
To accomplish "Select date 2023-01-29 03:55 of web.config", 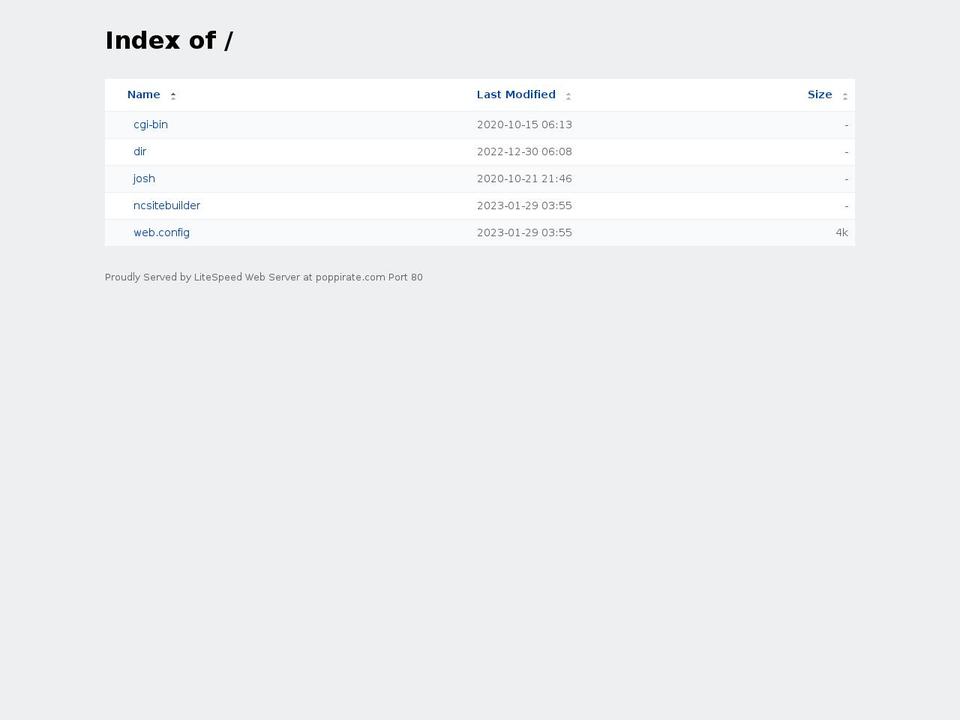I will (525, 233).
